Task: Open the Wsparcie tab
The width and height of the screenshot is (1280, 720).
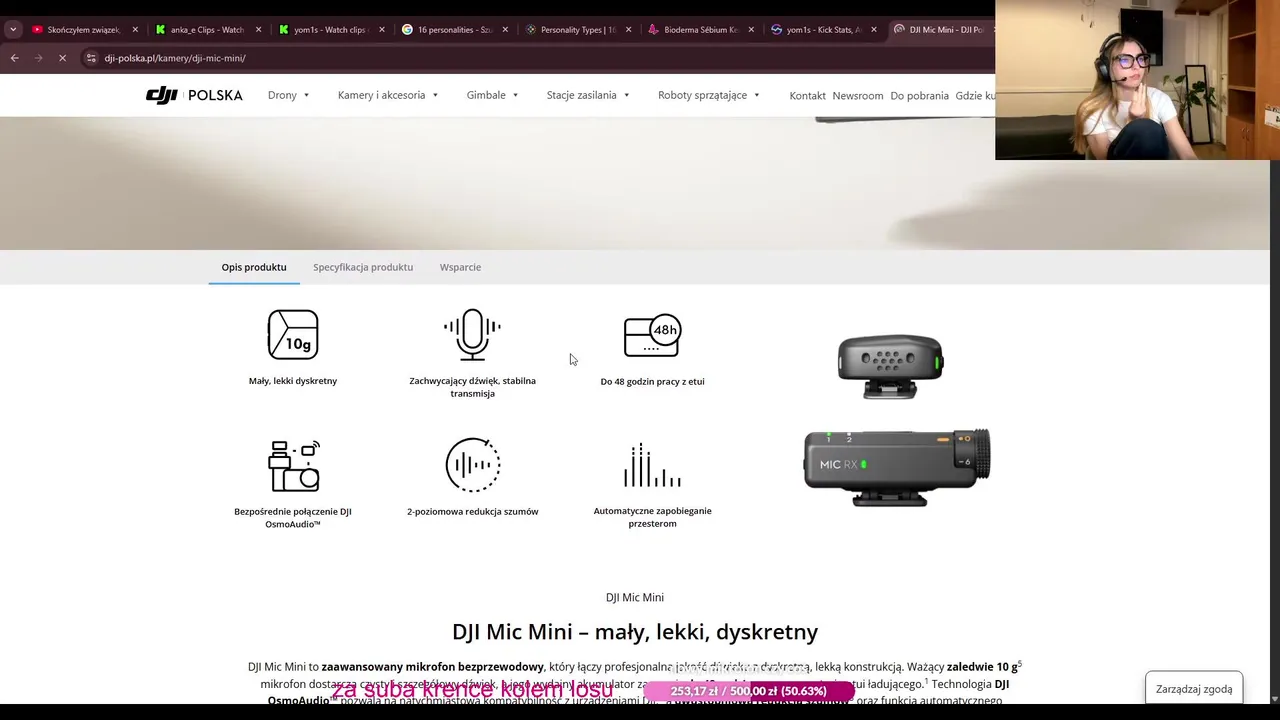Action: point(460,267)
